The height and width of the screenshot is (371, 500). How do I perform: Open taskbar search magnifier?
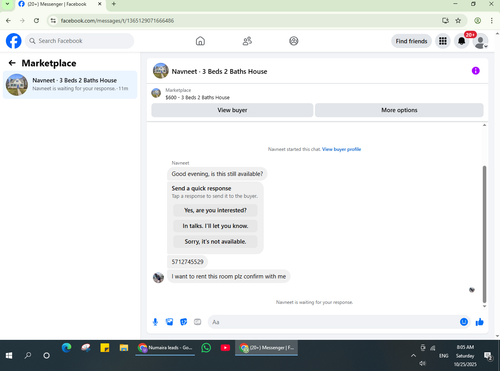(x=28, y=356)
